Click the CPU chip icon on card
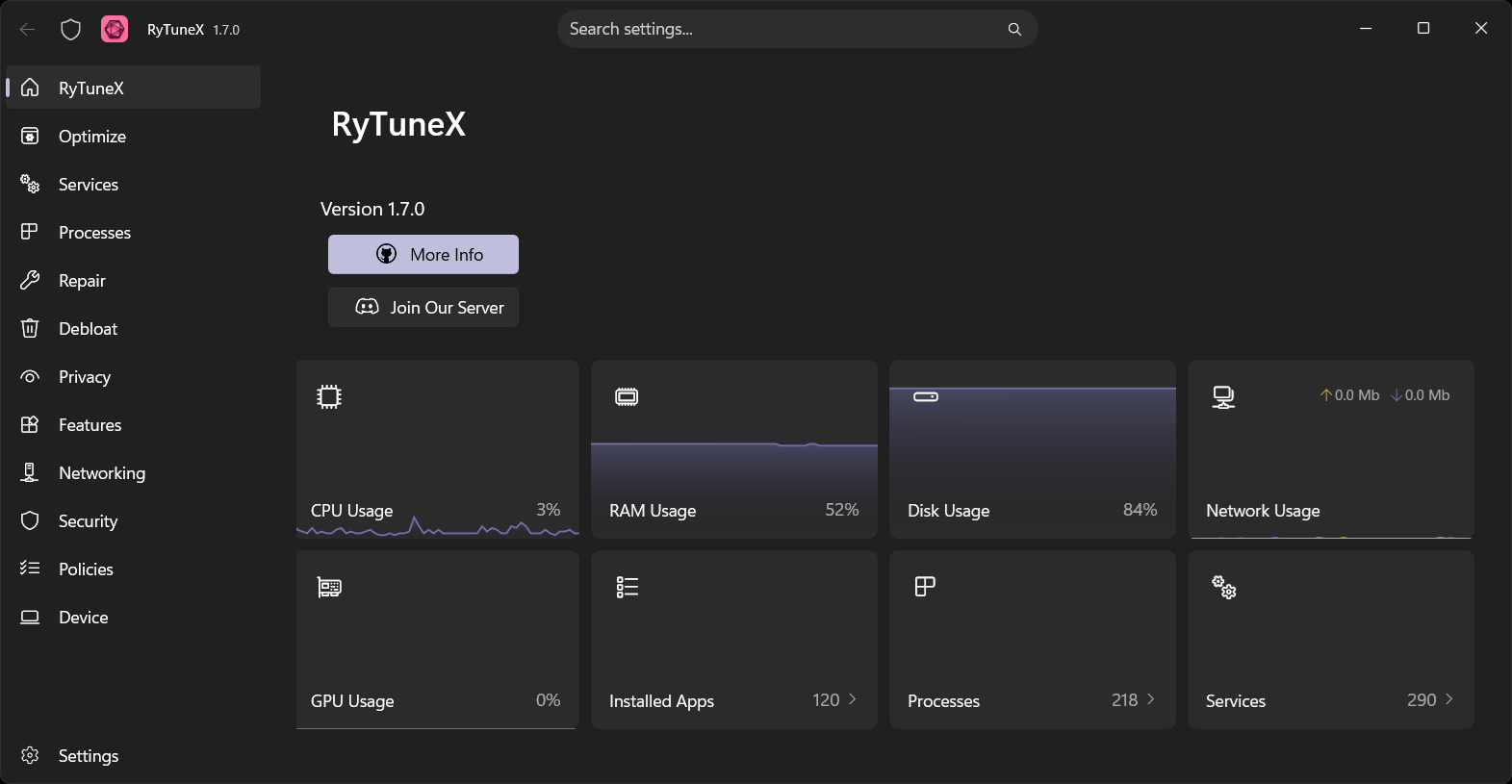The height and width of the screenshot is (784, 1512). point(329,396)
